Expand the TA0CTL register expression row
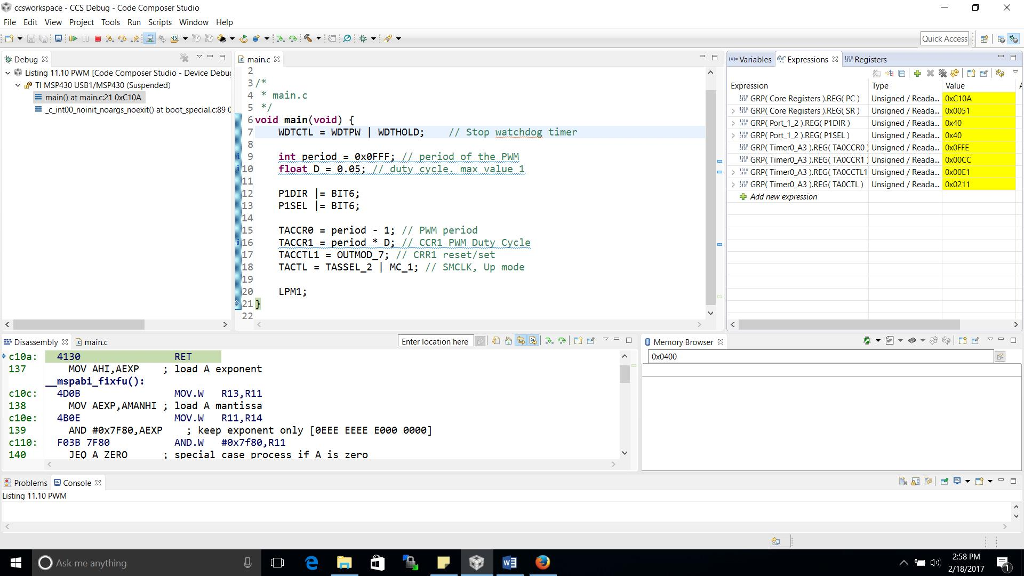 pos(733,185)
